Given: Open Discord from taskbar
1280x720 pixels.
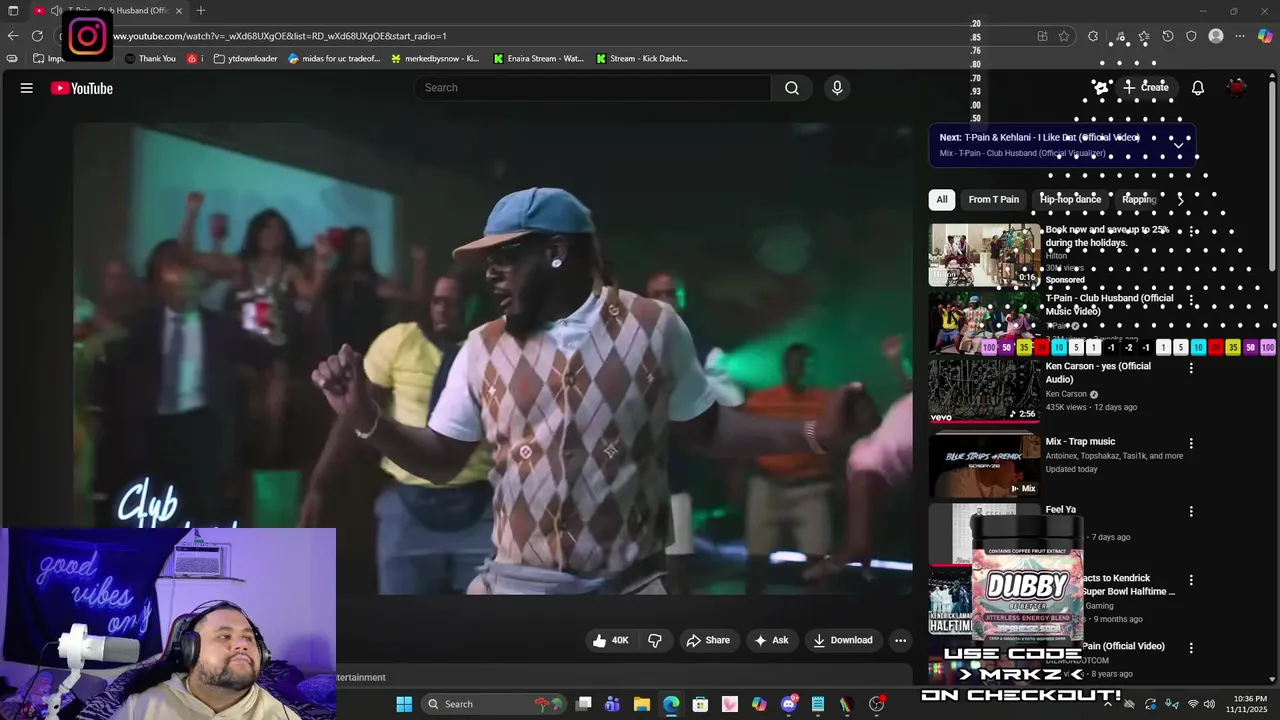Looking at the screenshot, I should [789, 704].
